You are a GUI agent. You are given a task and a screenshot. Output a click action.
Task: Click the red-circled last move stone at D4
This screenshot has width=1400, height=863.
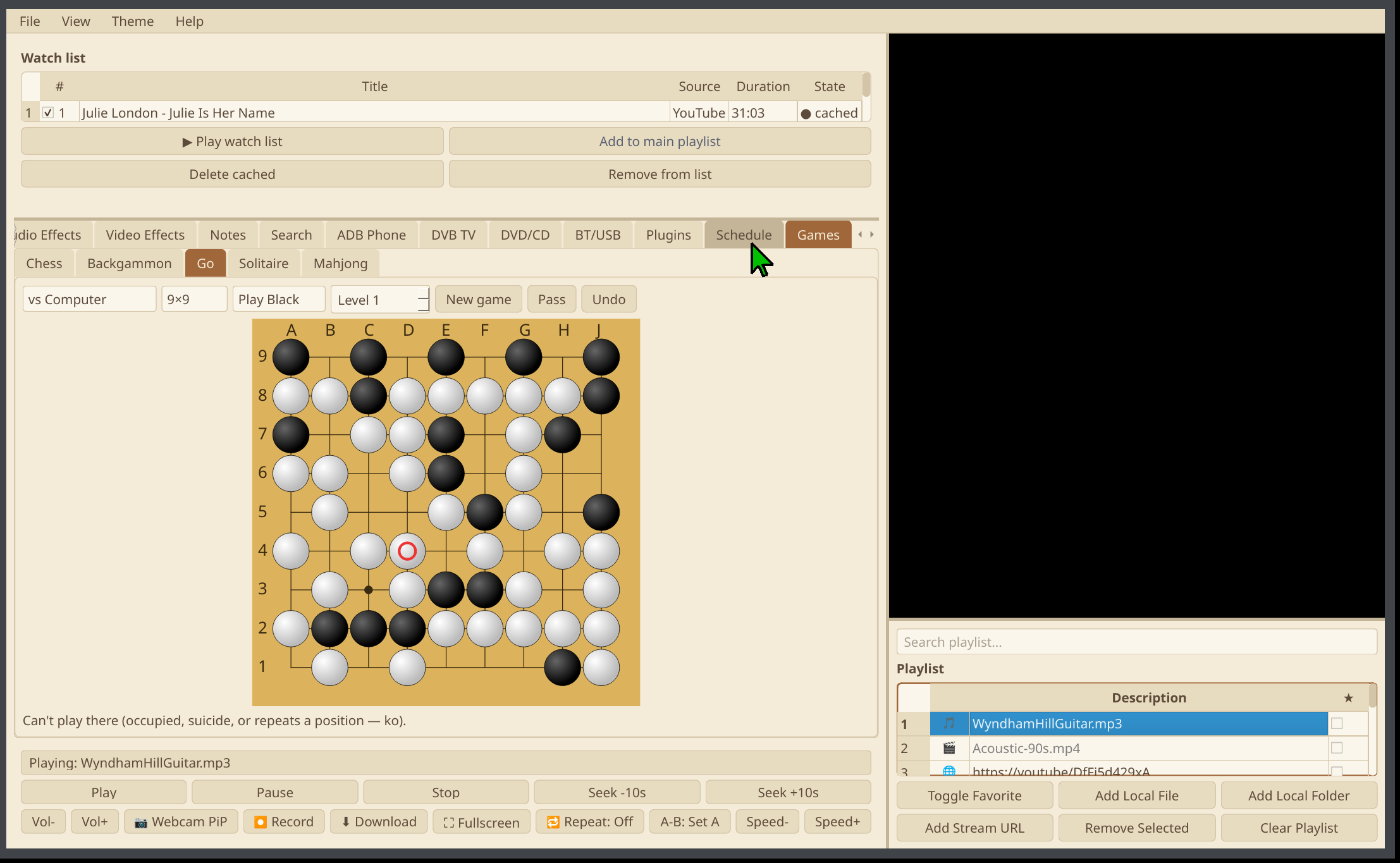[x=407, y=551]
